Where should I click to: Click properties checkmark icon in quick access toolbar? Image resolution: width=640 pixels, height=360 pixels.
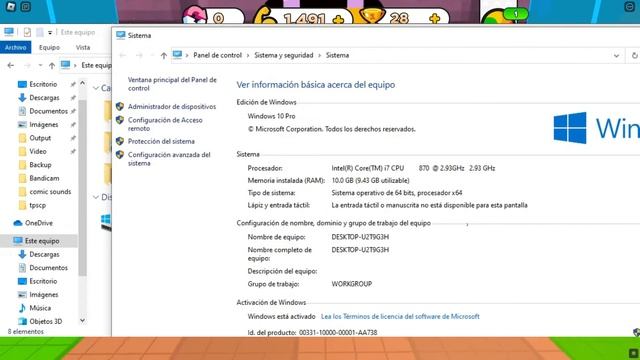point(27,32)
